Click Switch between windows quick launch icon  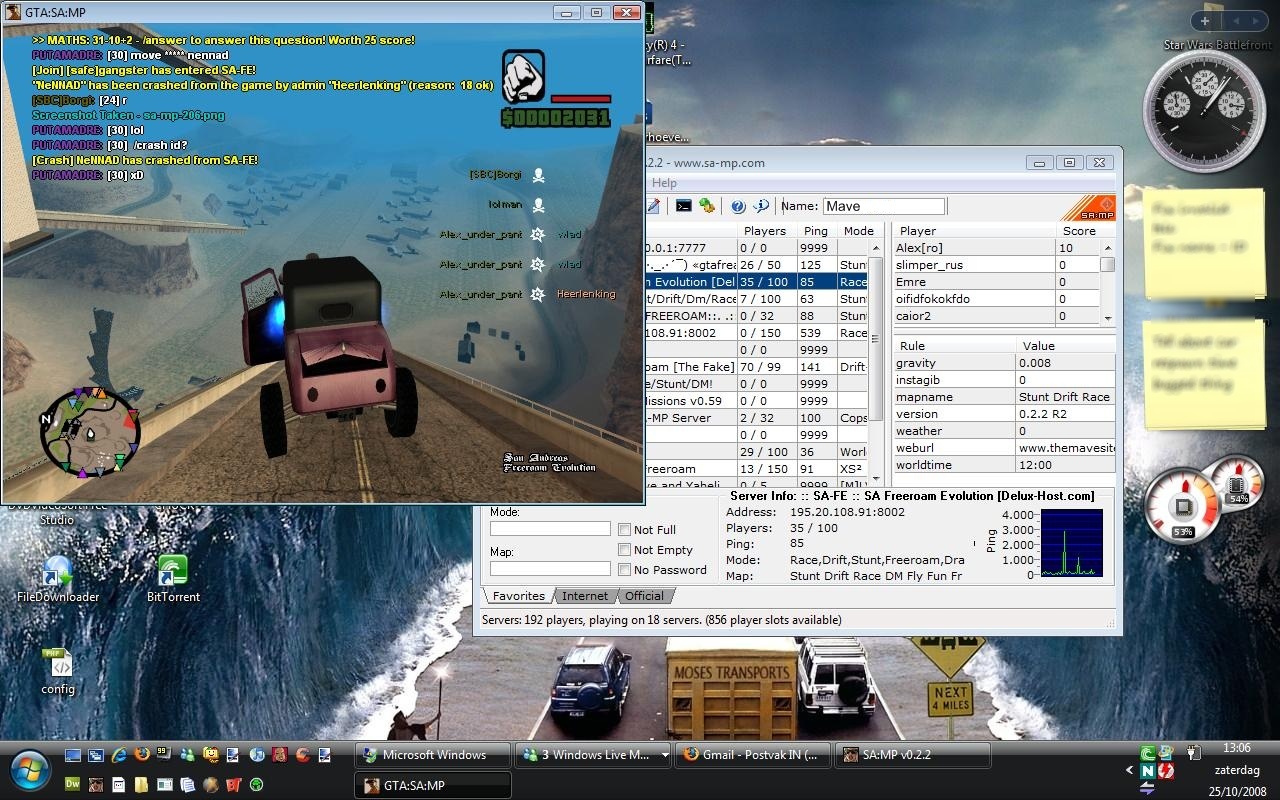[96, 755]
